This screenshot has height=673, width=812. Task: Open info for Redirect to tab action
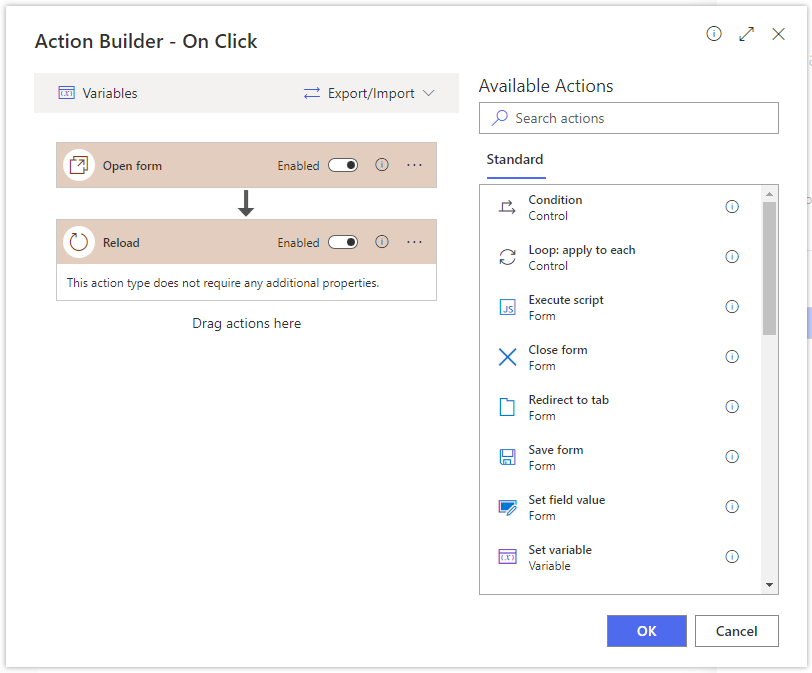point(732,407)
